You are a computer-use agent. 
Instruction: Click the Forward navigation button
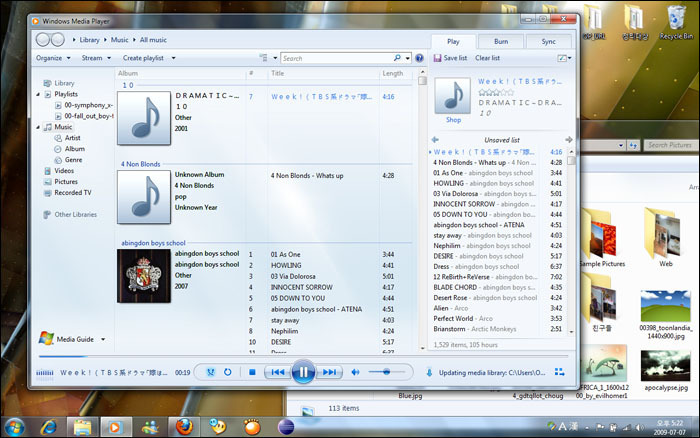point(58,40)
